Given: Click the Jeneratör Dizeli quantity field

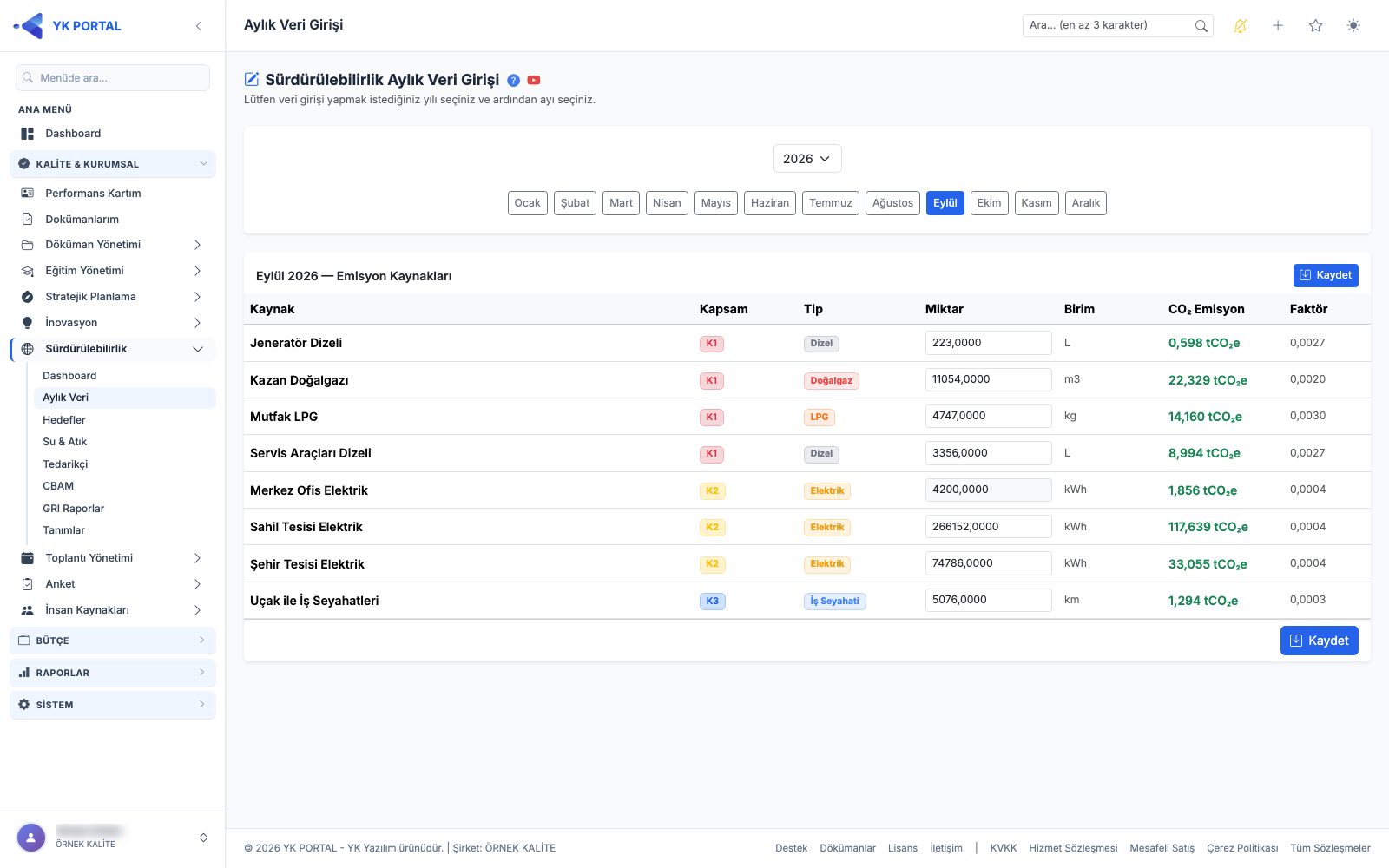Looking at the screenshot, I should point(988,343).
